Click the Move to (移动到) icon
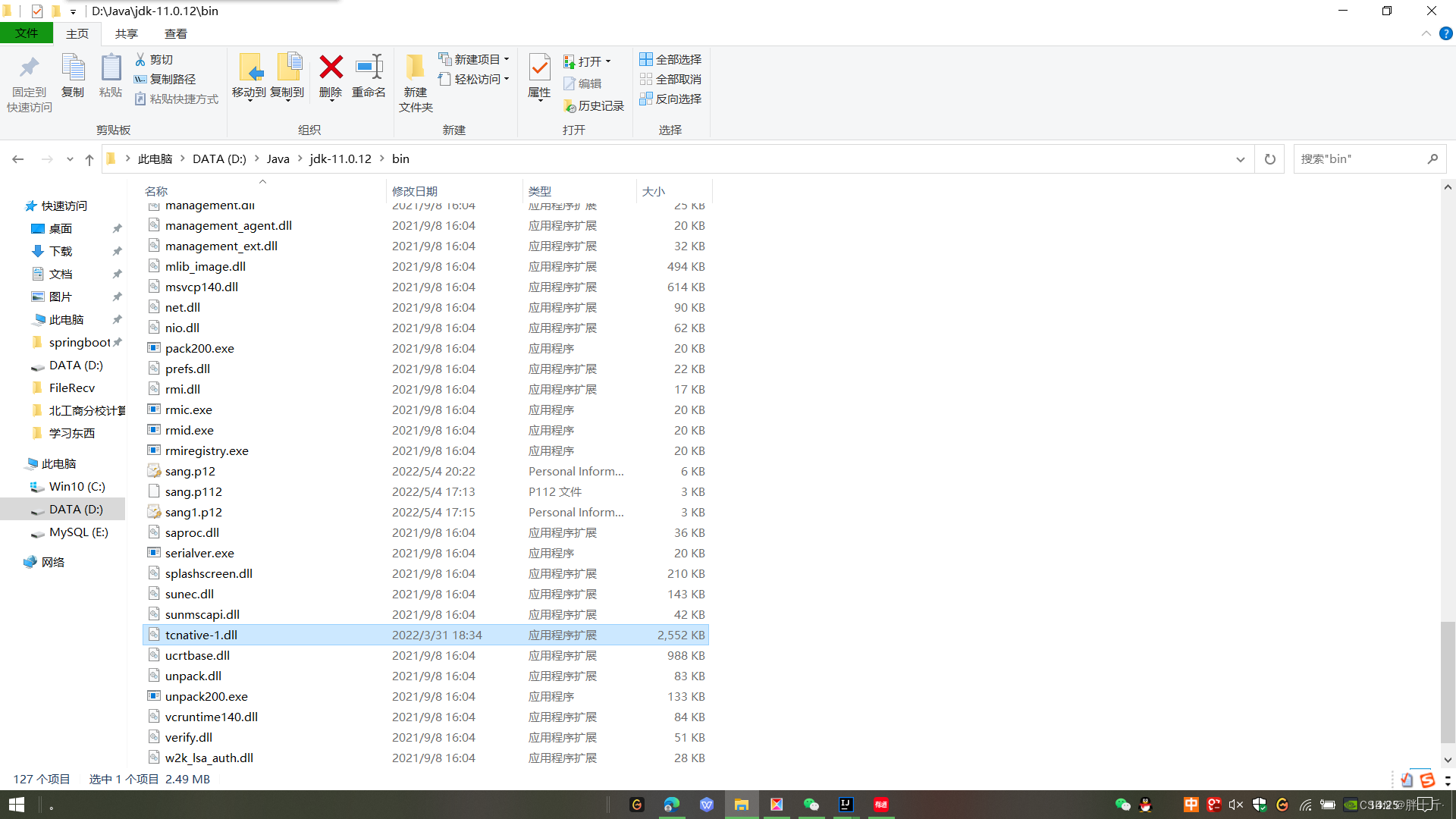Image resolution: width=1456 pixels, height=819 pixels. pyautogui.click(x=249, y=68)
